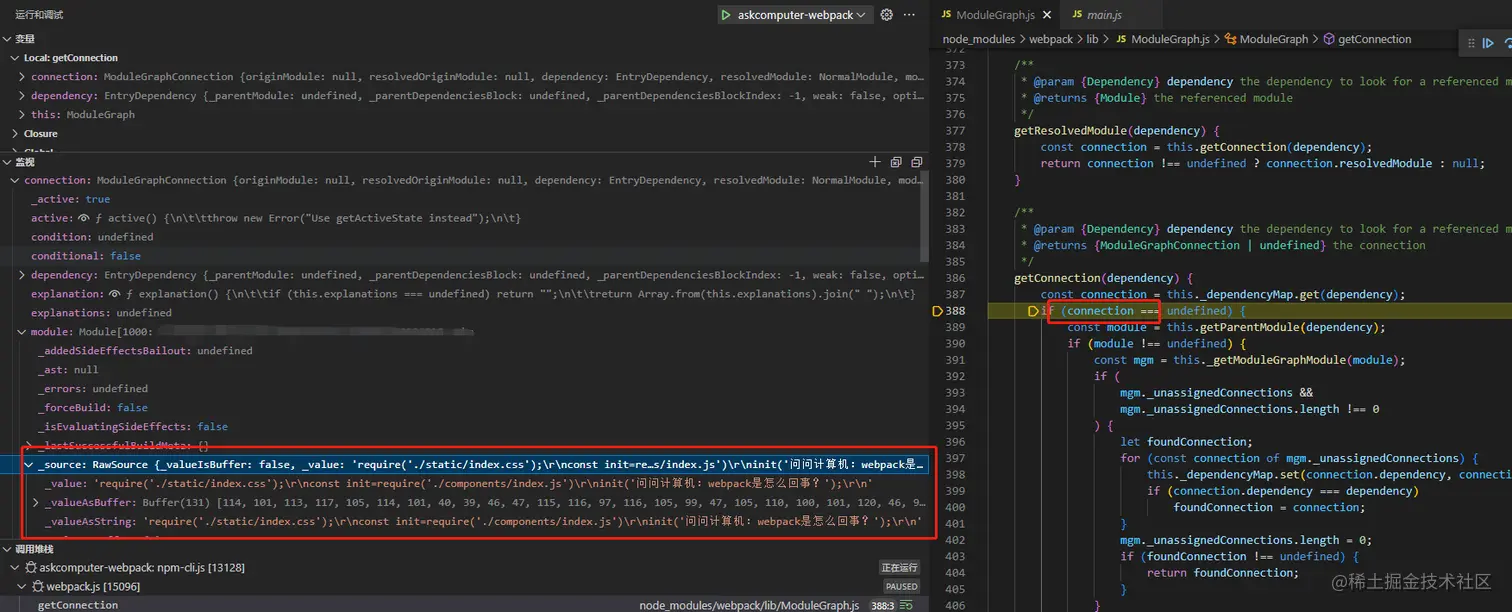Select node_modules in the breadcrumb

[978, 39]
